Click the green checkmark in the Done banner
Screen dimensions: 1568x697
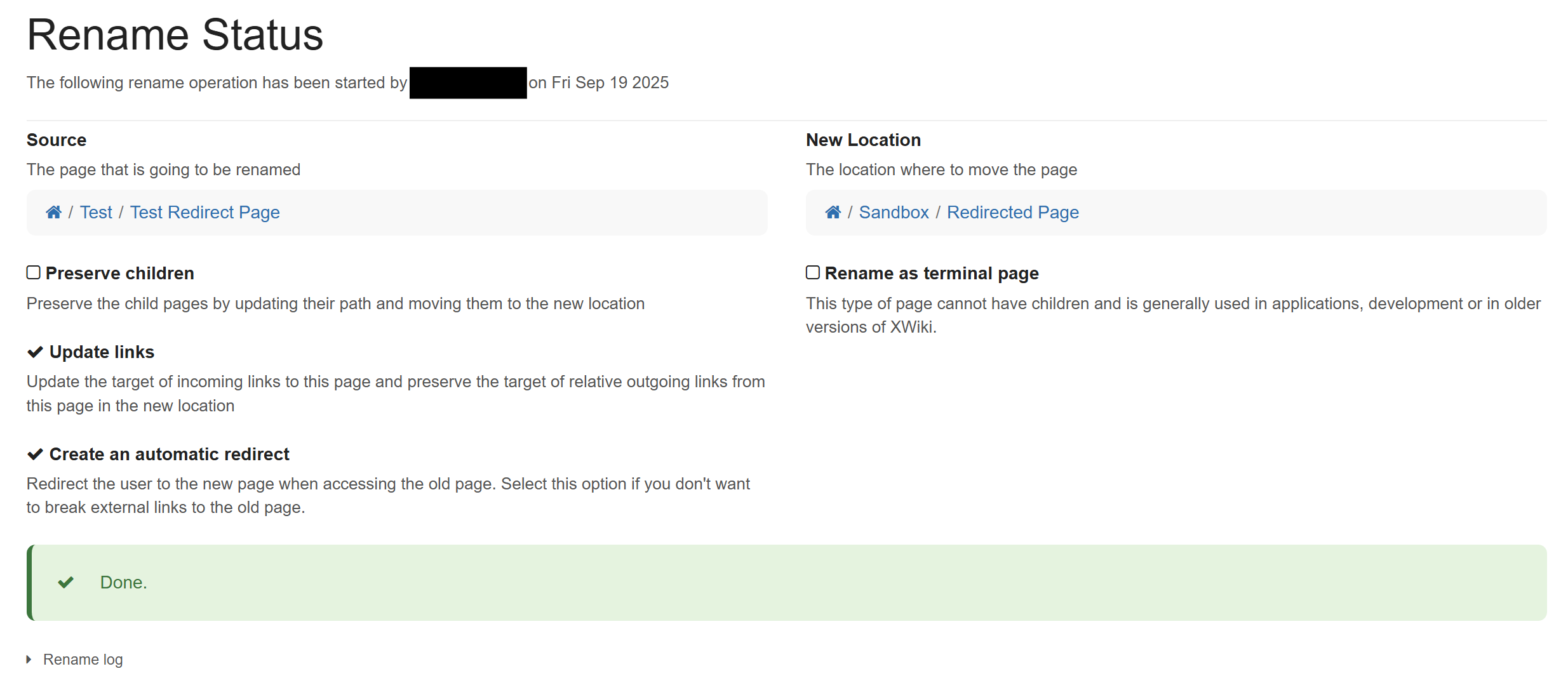(65, 582)
